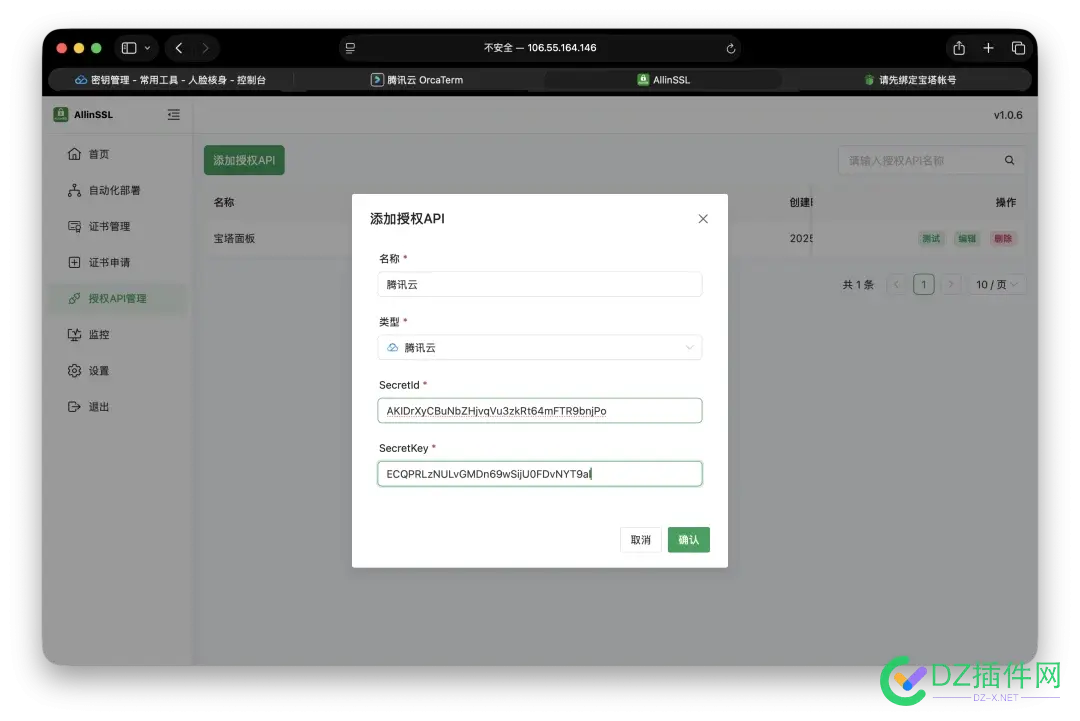Click the Safari share icon
Screen dimensions: 1080x721
tap(959, 48)
